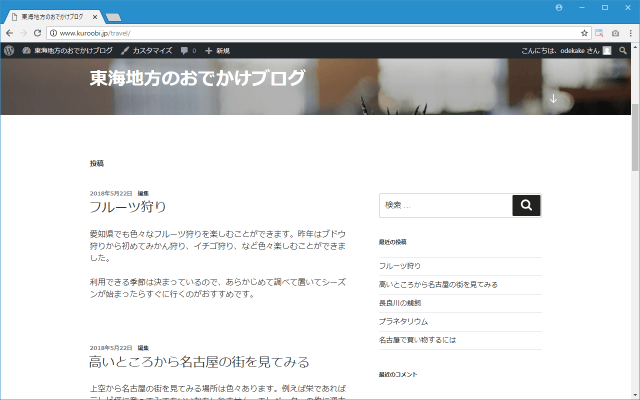The width and height of the screenshot is (640, 400).
Task: Click the 編集 link for 高いところから名古屋の街を見てみる post
Action: coord(143,348)
